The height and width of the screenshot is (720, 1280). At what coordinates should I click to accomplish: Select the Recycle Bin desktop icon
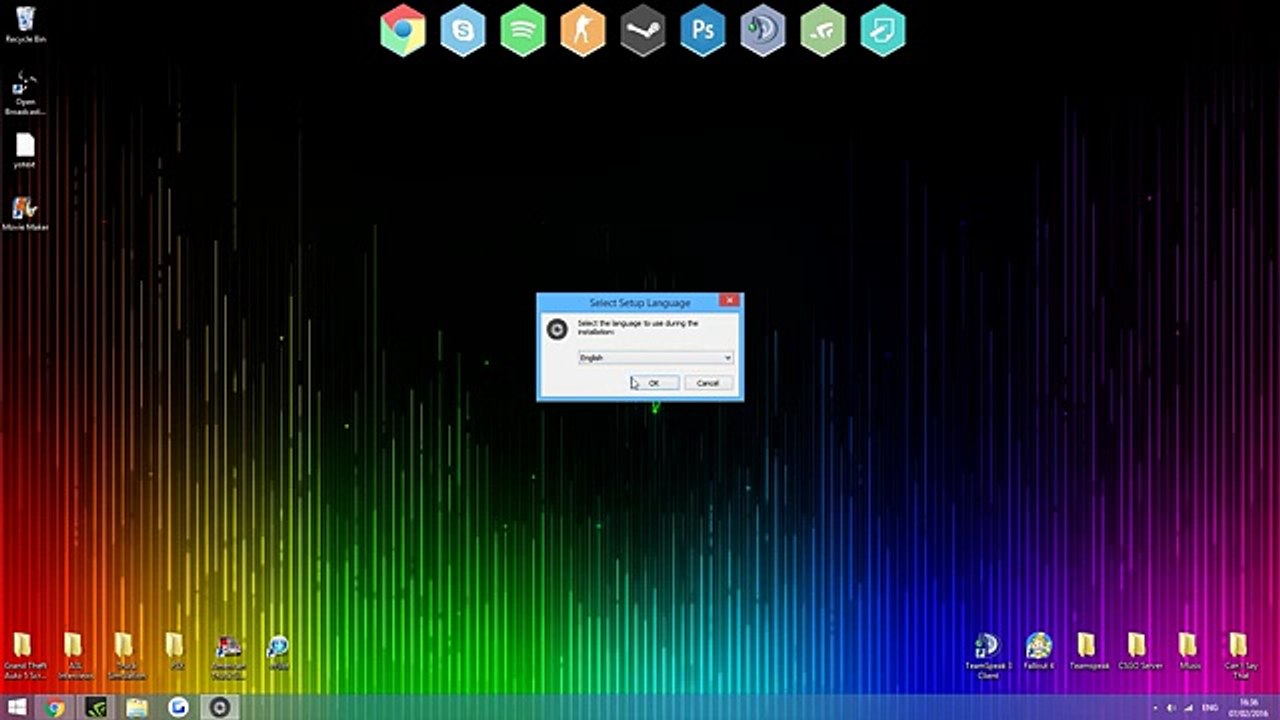click(x=25, y=25)
